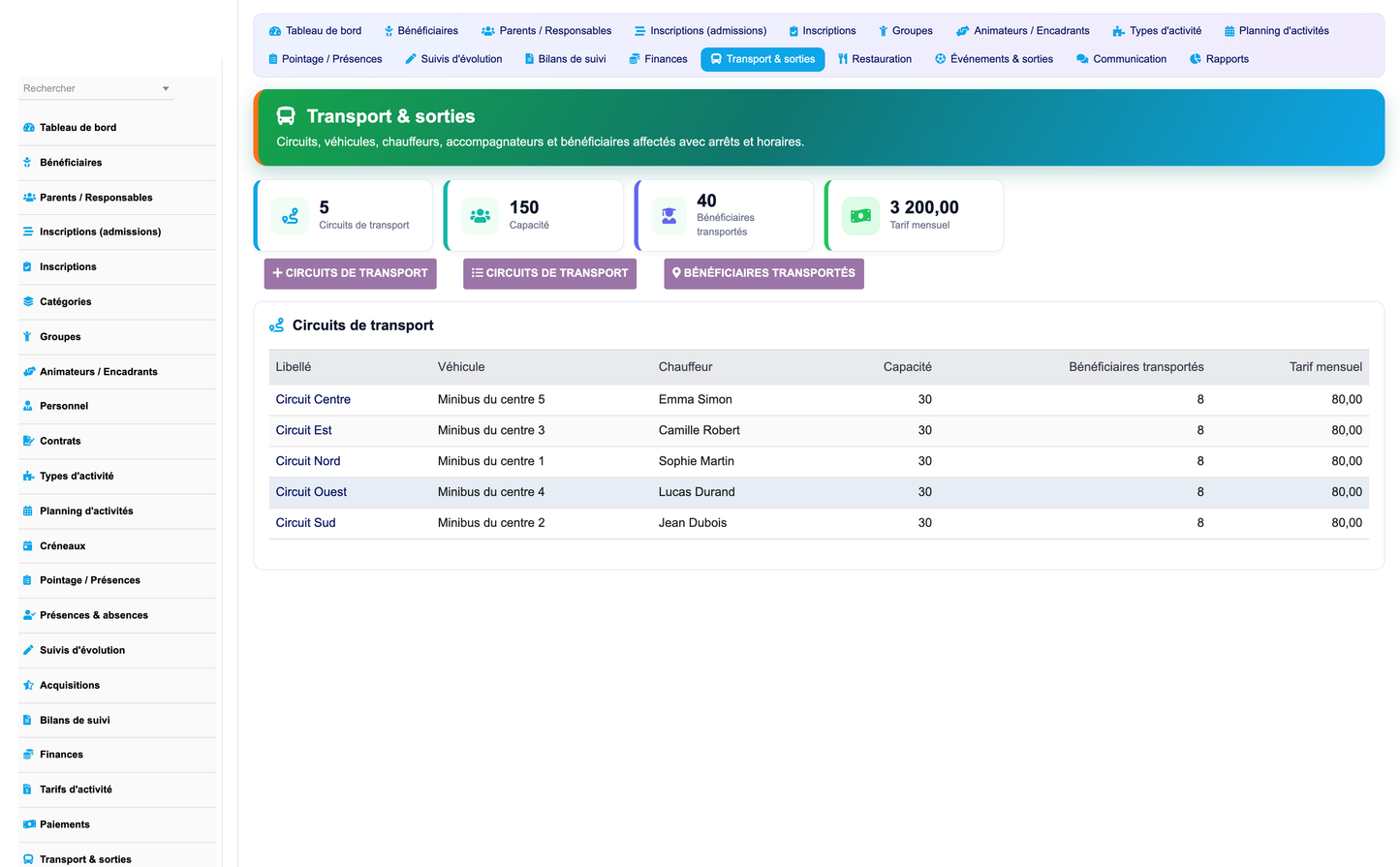The image size is (1400, 867).
Task: Open the Circuit Nord link
Action: [x=308, y=461]
